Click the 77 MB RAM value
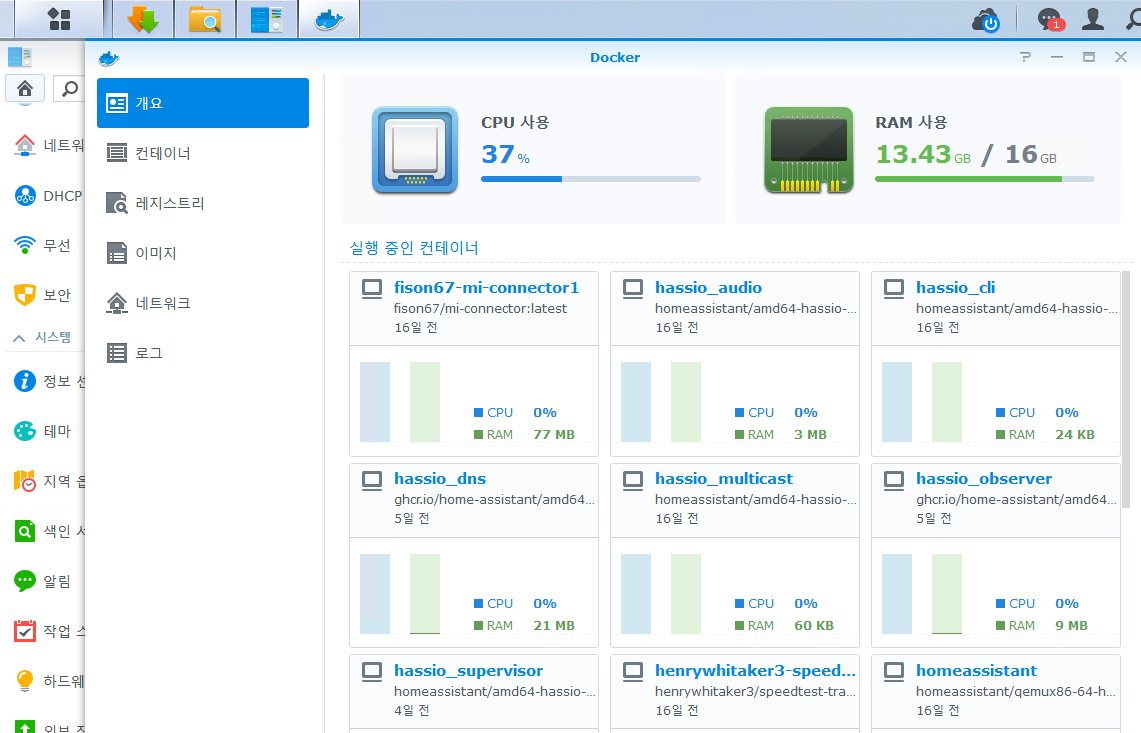 (x=554, y=435)
